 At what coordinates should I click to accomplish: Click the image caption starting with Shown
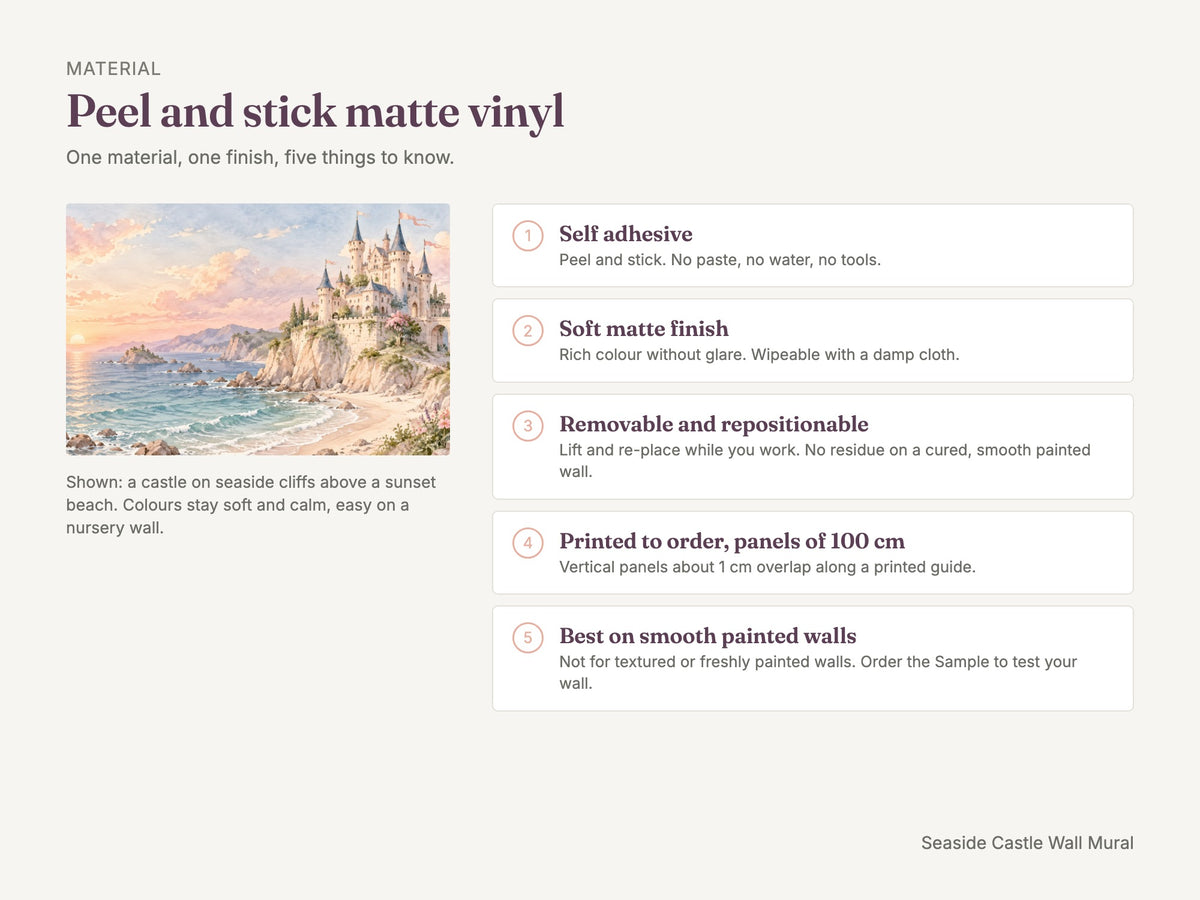tap(251, 505)
